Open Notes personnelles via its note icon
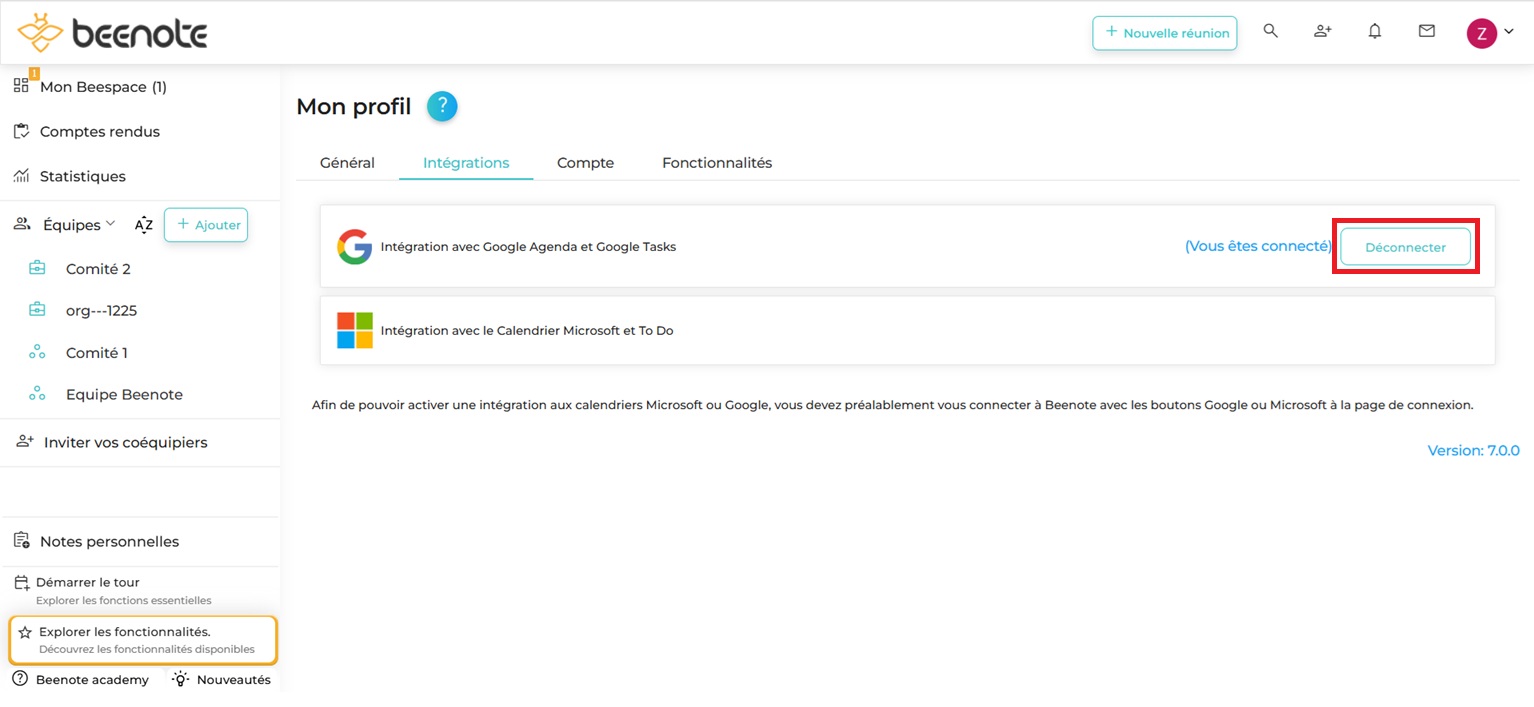Image resolution: width=1534 pixels, height=707 pixels. (20, 541)
